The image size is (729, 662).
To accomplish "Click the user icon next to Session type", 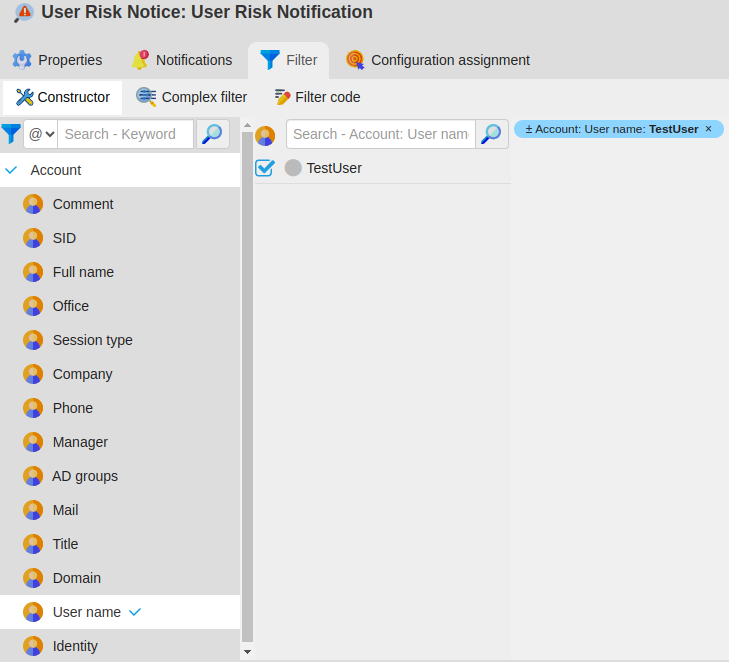I will pyautogui.click(x=33, y=340).
